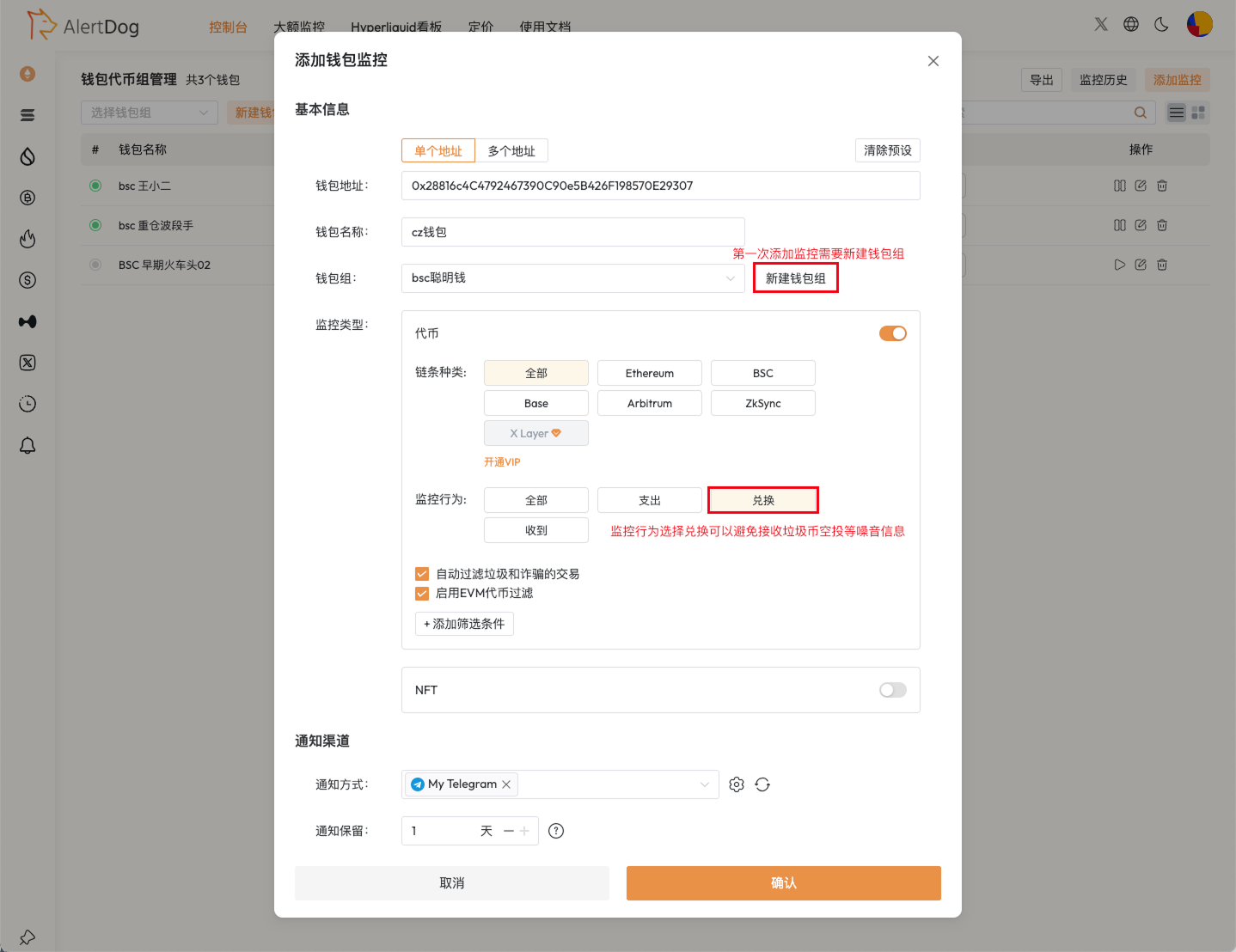This screenshot has width=1236, height=952.
Task: Switch to dark mode moon icon
Action: coord(1161,24)
